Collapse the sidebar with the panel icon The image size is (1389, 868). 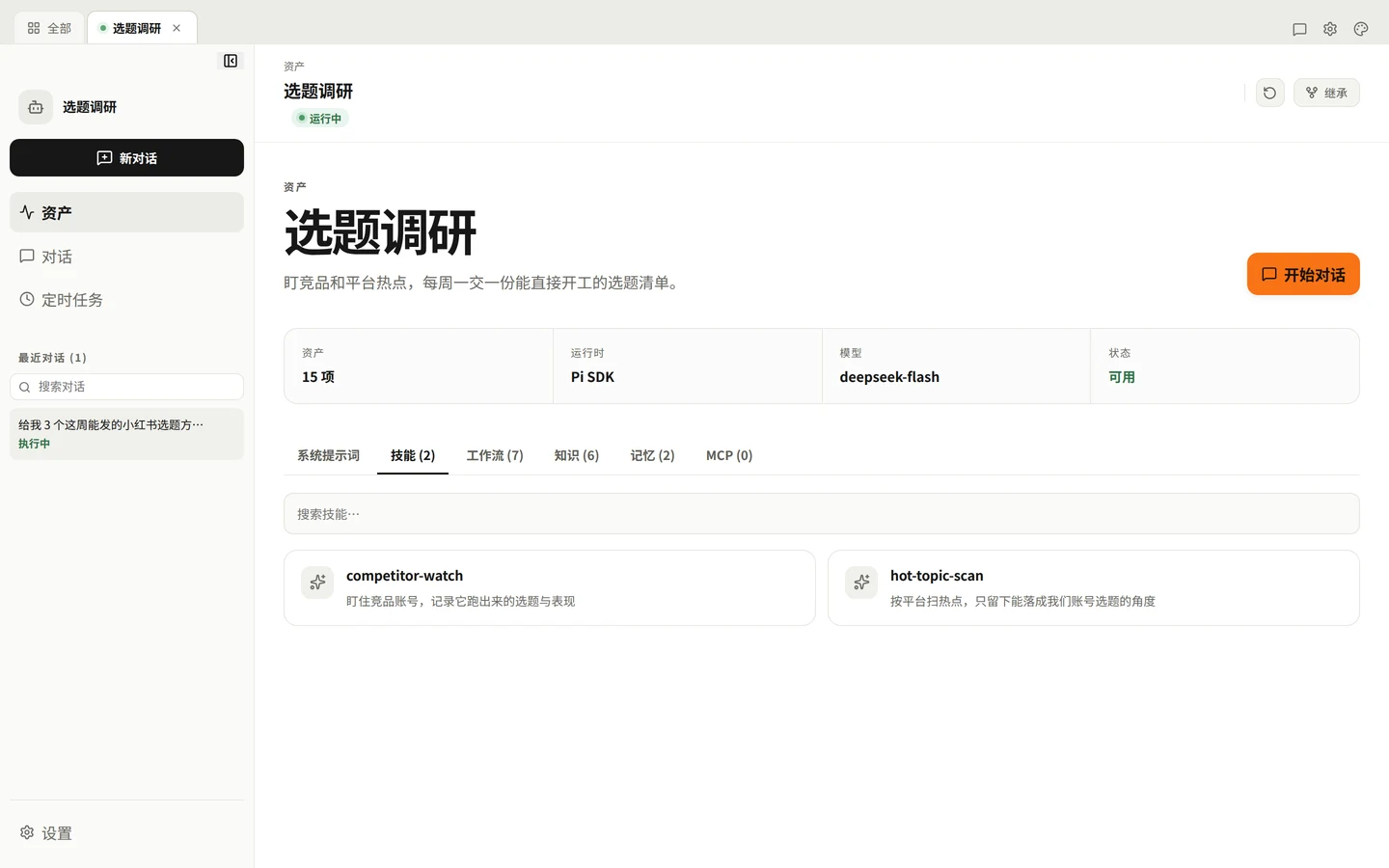[x=231, y=61]
